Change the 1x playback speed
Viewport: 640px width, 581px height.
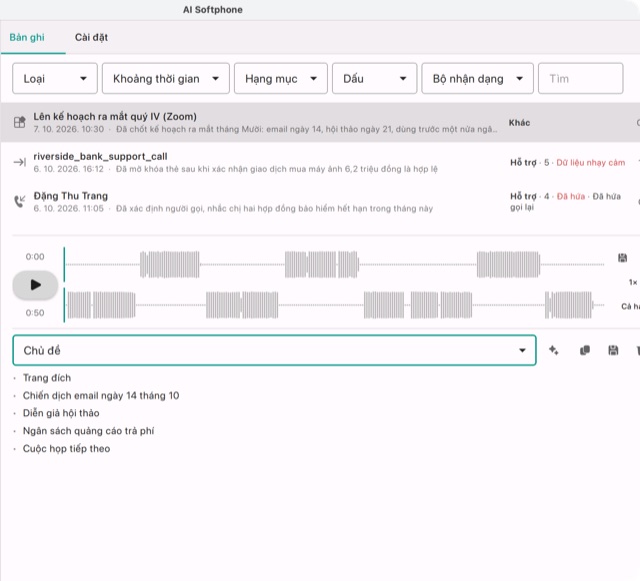[633, 282]
